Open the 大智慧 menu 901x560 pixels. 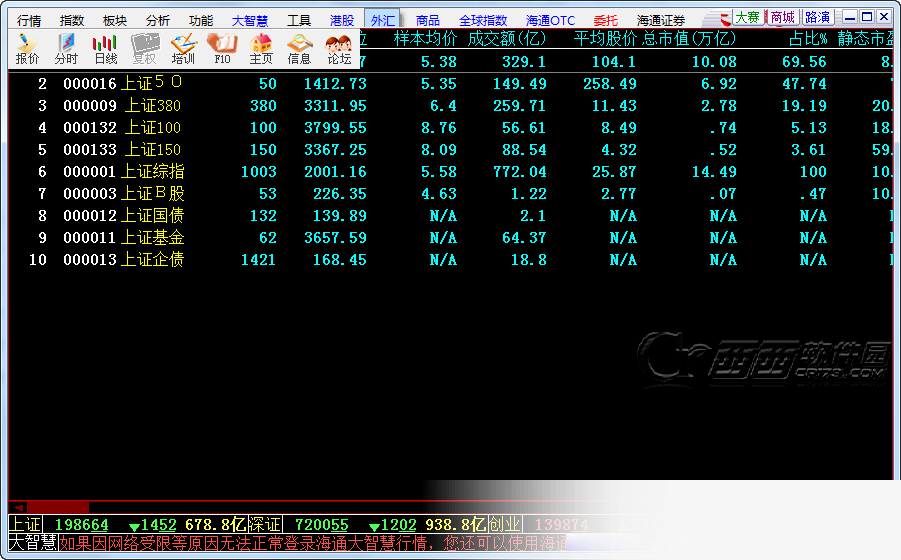coord(250,21)
